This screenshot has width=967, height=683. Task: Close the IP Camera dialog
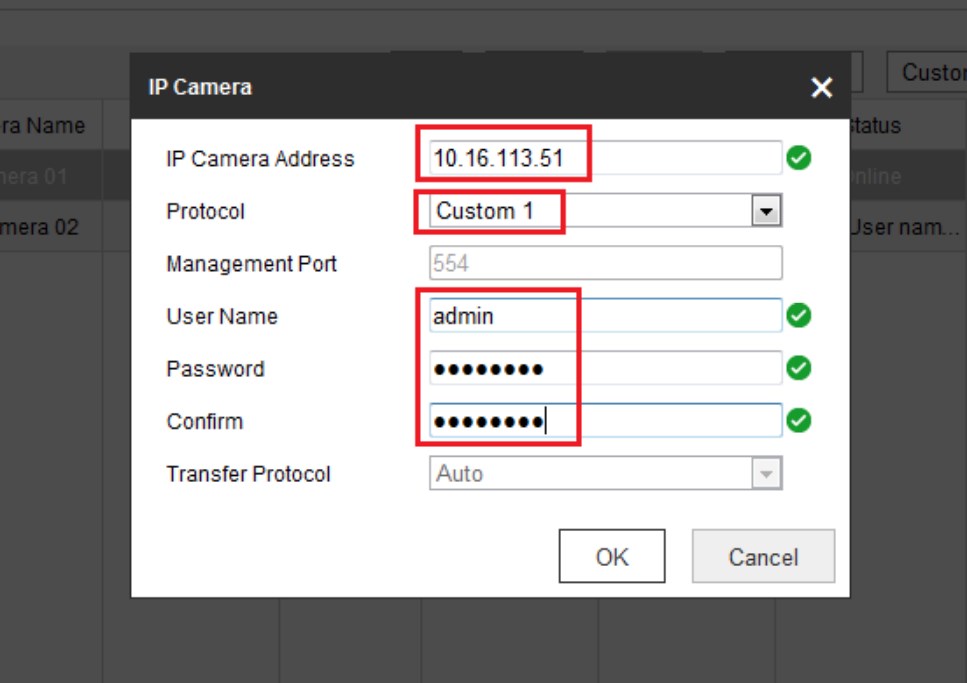tap(821, 88)
